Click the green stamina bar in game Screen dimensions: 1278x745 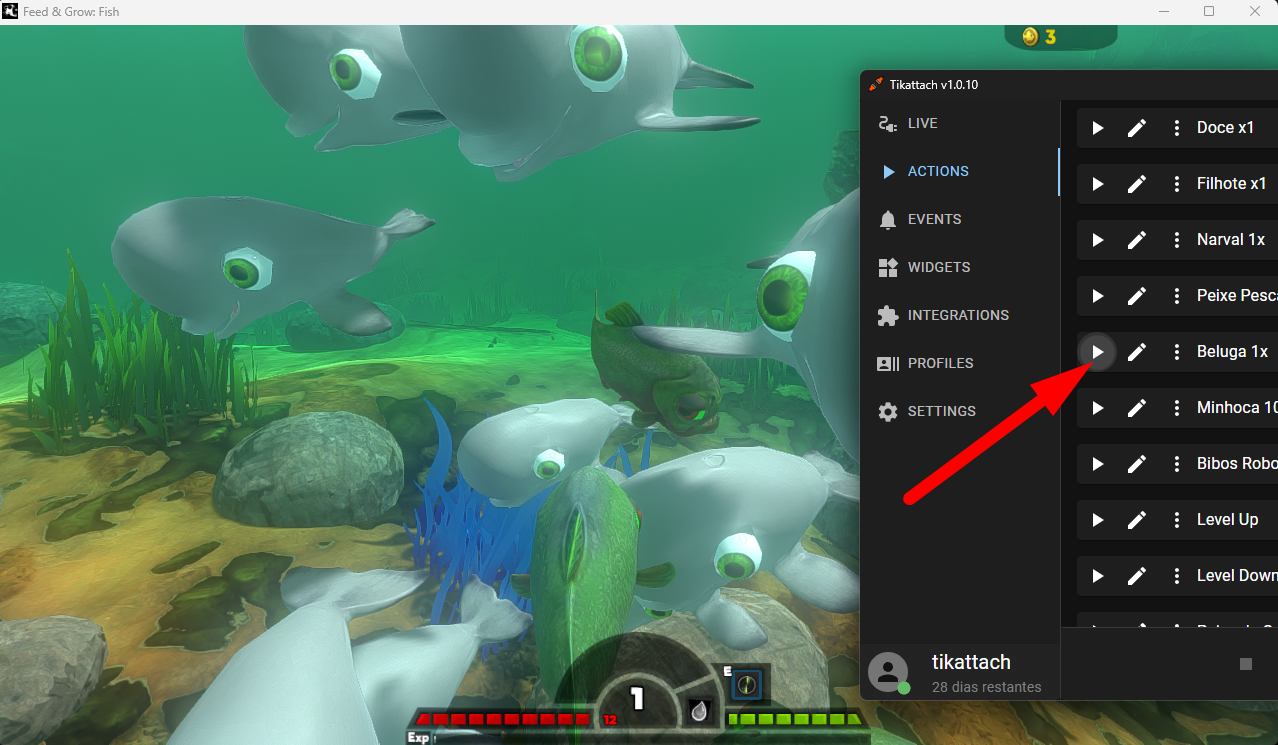coord(796,719)
